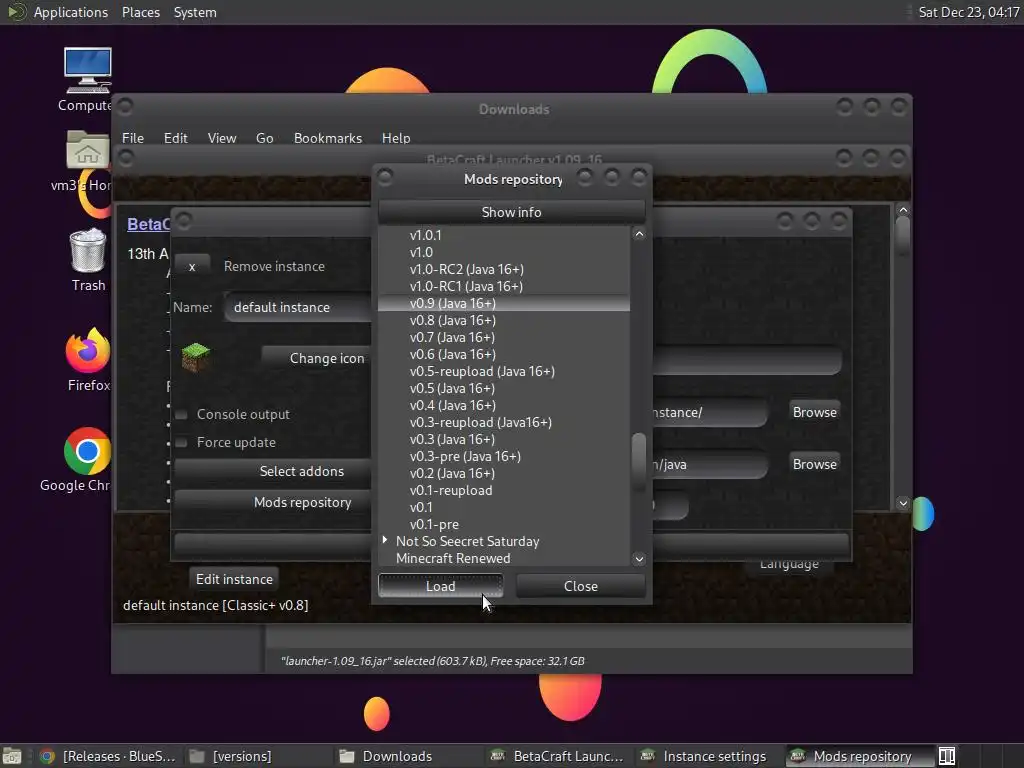1024x768 pixels.
Task: Click the workspace switcher icon in bottom panel
Action: tap(947, 756)
